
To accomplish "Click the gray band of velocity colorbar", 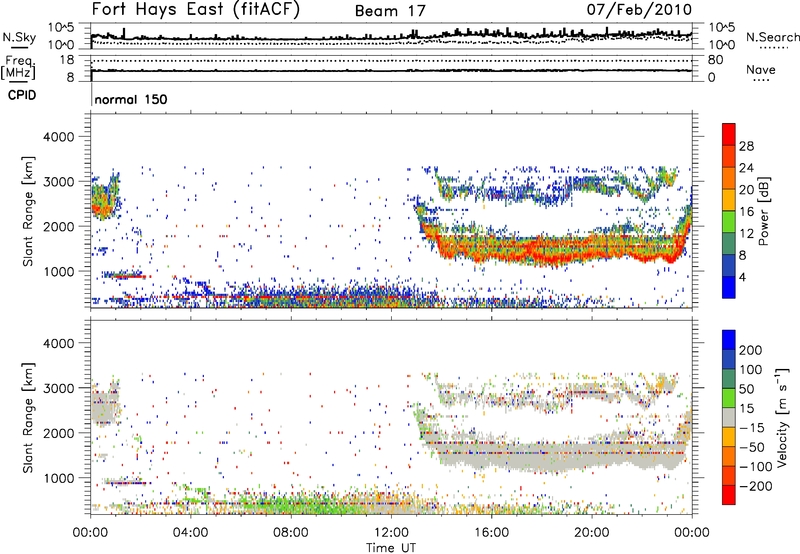I will (729, 418).
